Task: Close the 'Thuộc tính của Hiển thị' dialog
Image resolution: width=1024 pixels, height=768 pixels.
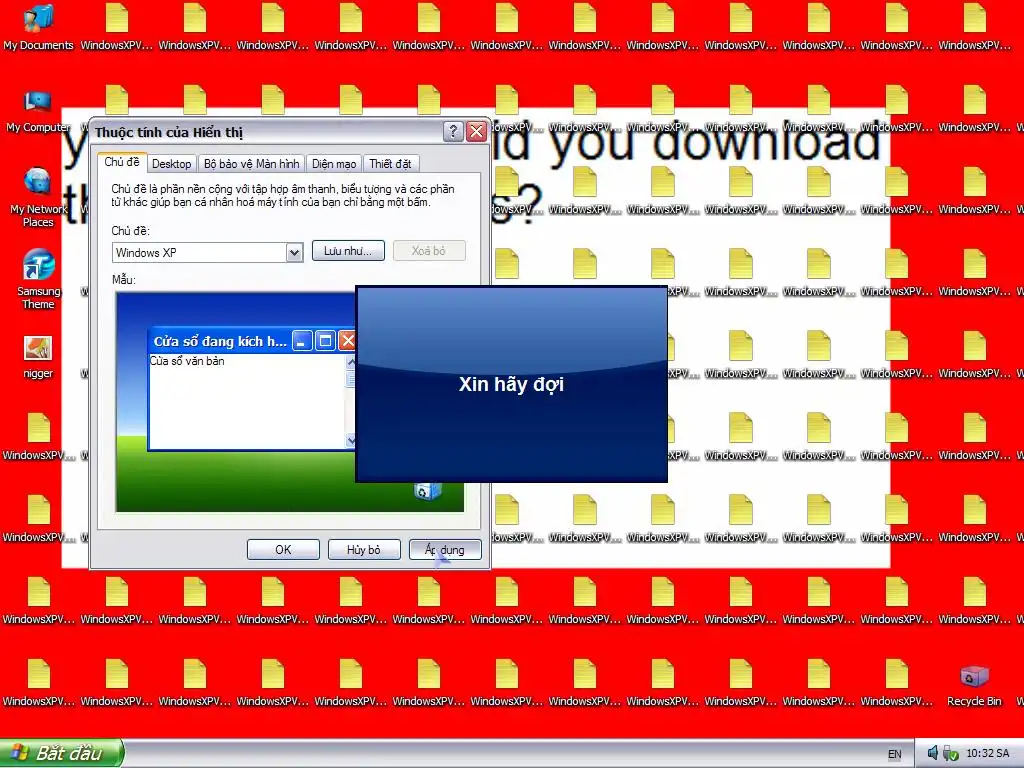Action: (477, 131)
